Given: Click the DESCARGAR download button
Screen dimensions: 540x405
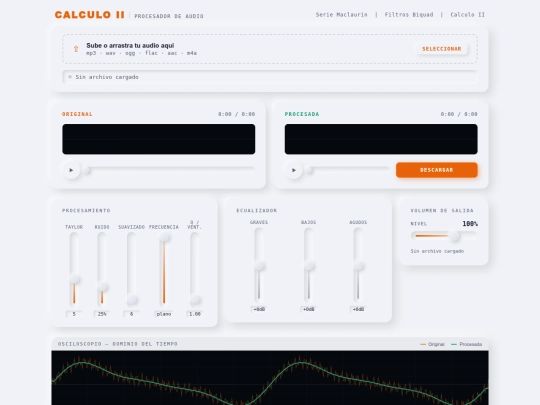Looking at the screenshot, I should pyautogui.click(x=437, y=170).
